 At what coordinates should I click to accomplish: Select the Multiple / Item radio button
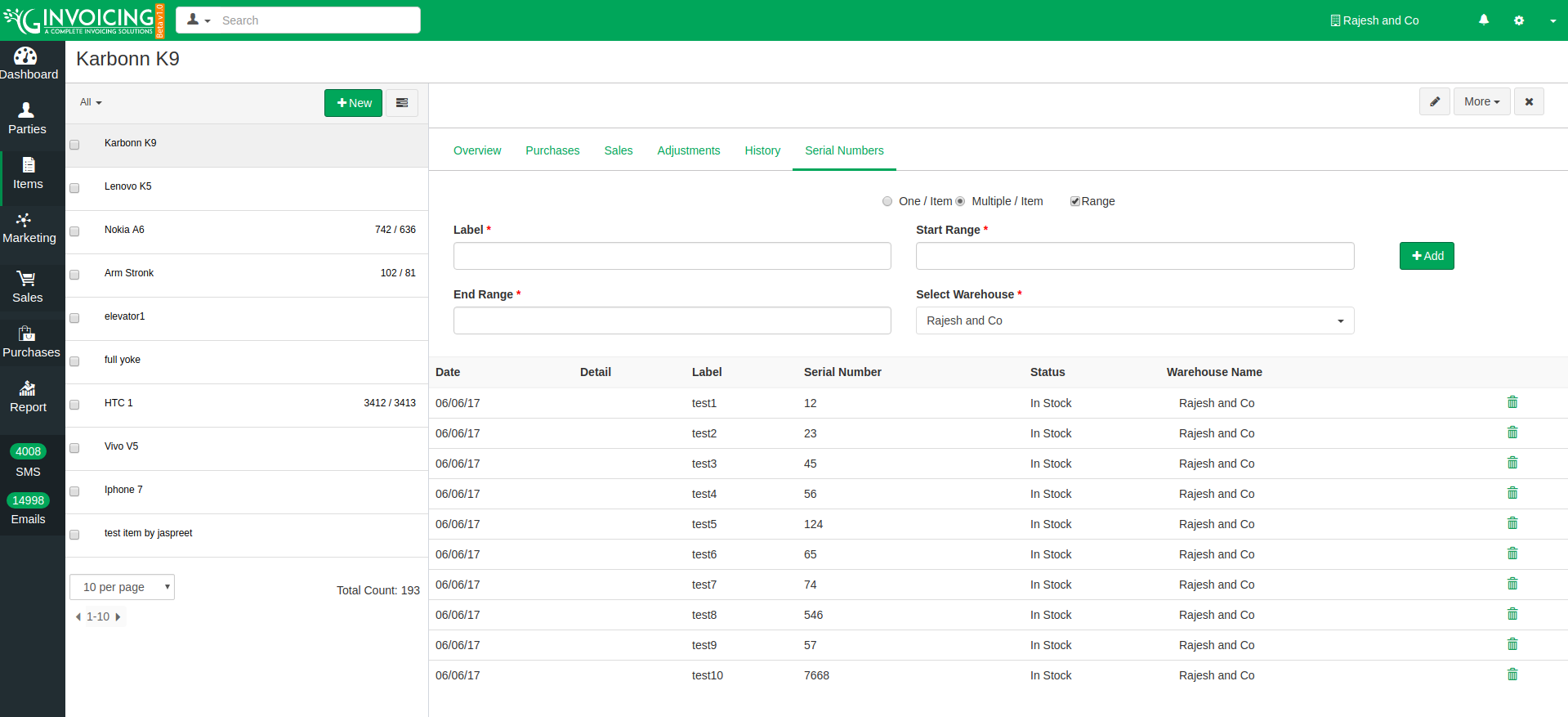(960, 201)
